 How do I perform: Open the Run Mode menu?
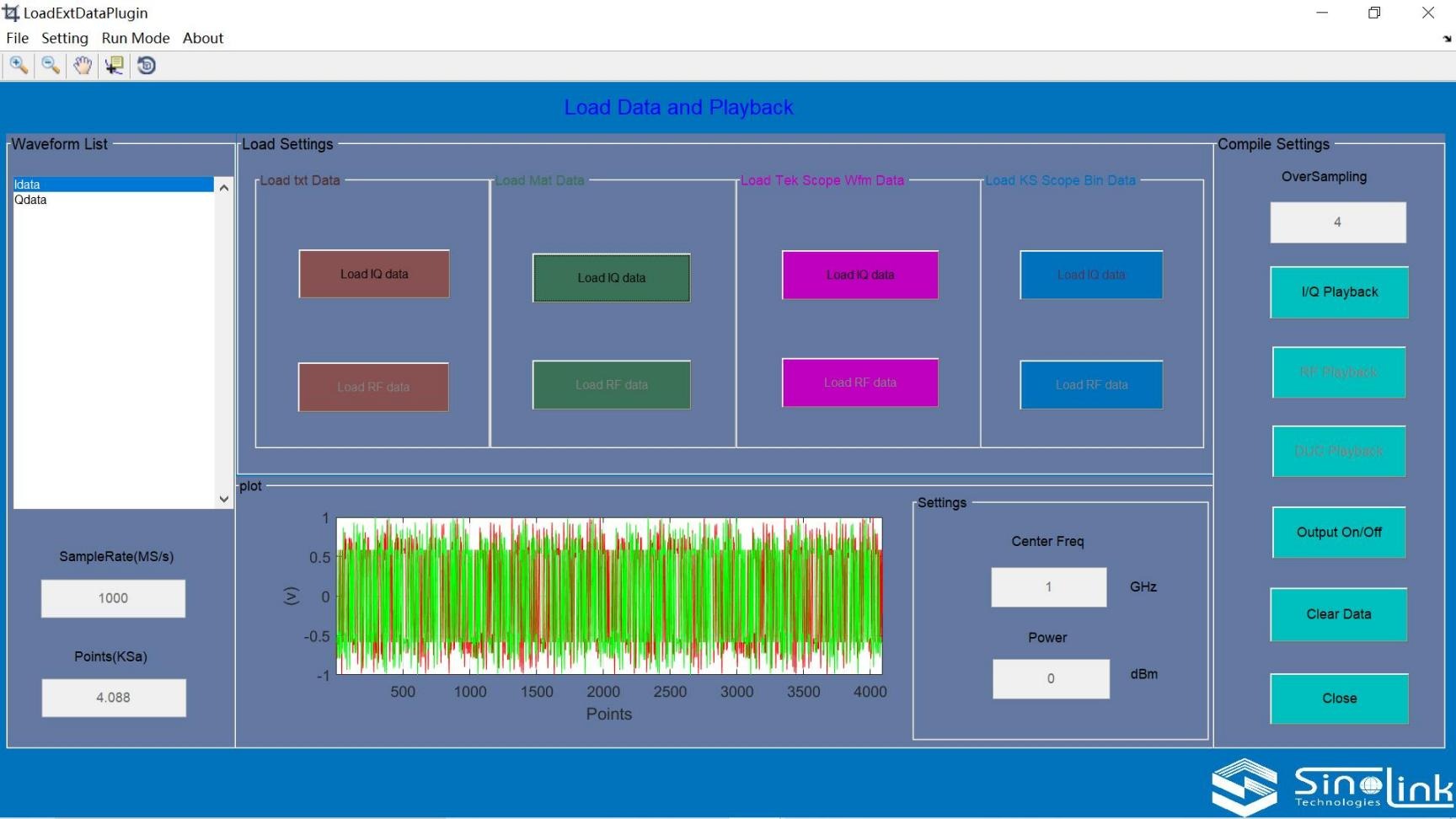click(136, 38)
